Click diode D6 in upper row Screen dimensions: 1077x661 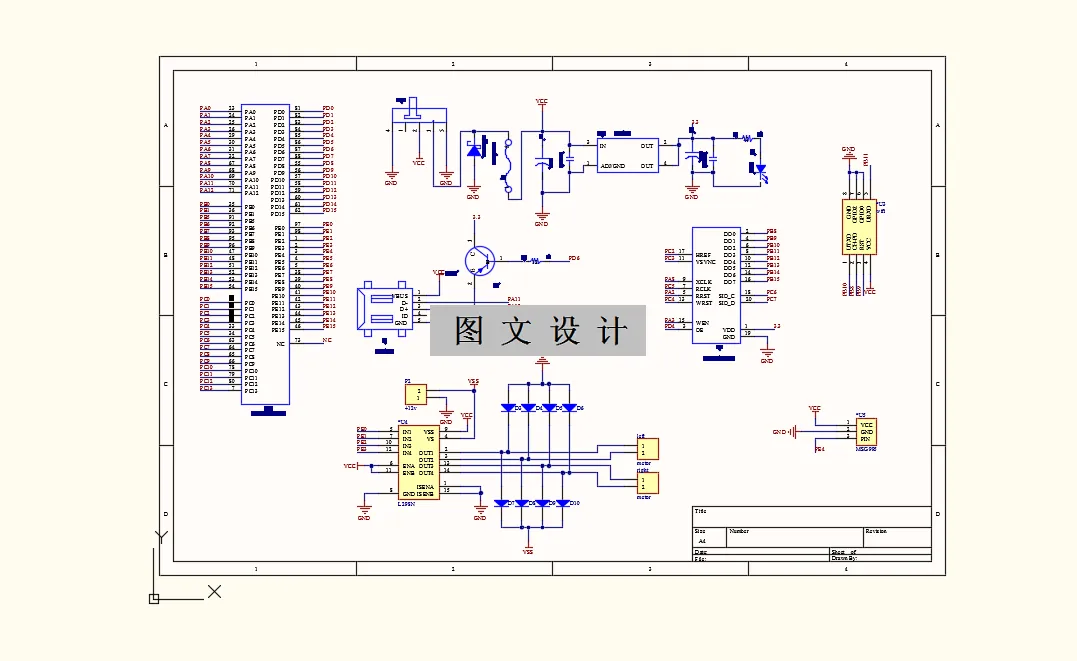pyautogui.click(x=569, y=408)
